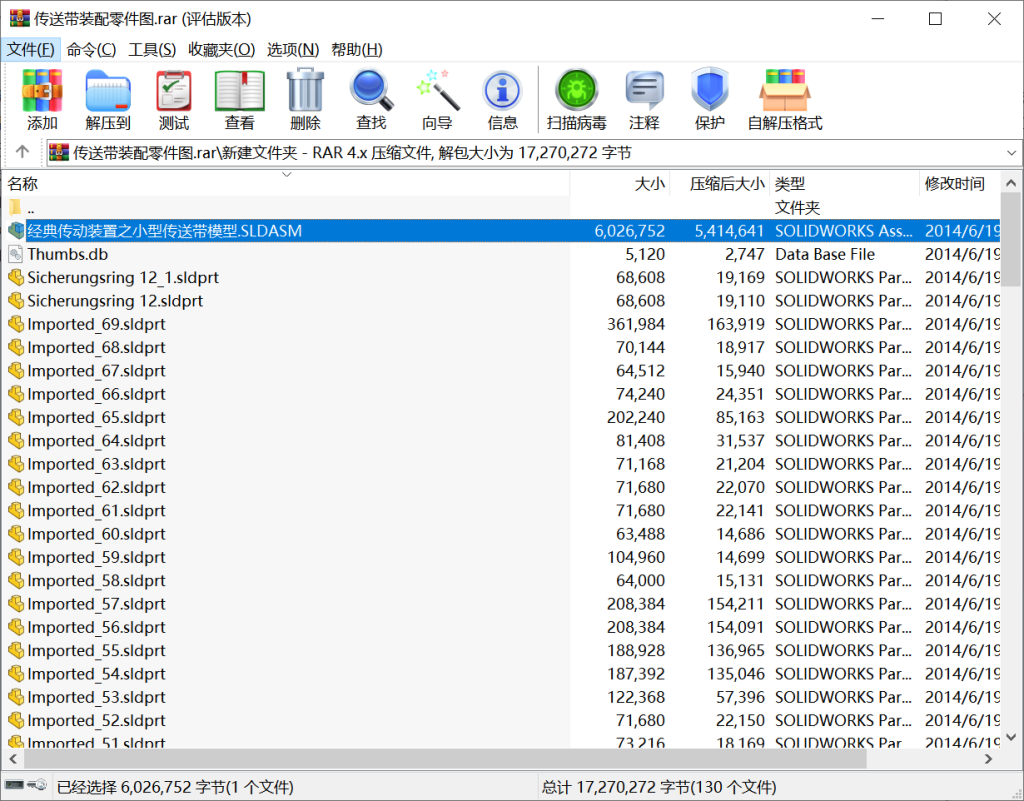Sort by 名称 column header
This screenshot has height=801, width=1024.
point(23,184)
